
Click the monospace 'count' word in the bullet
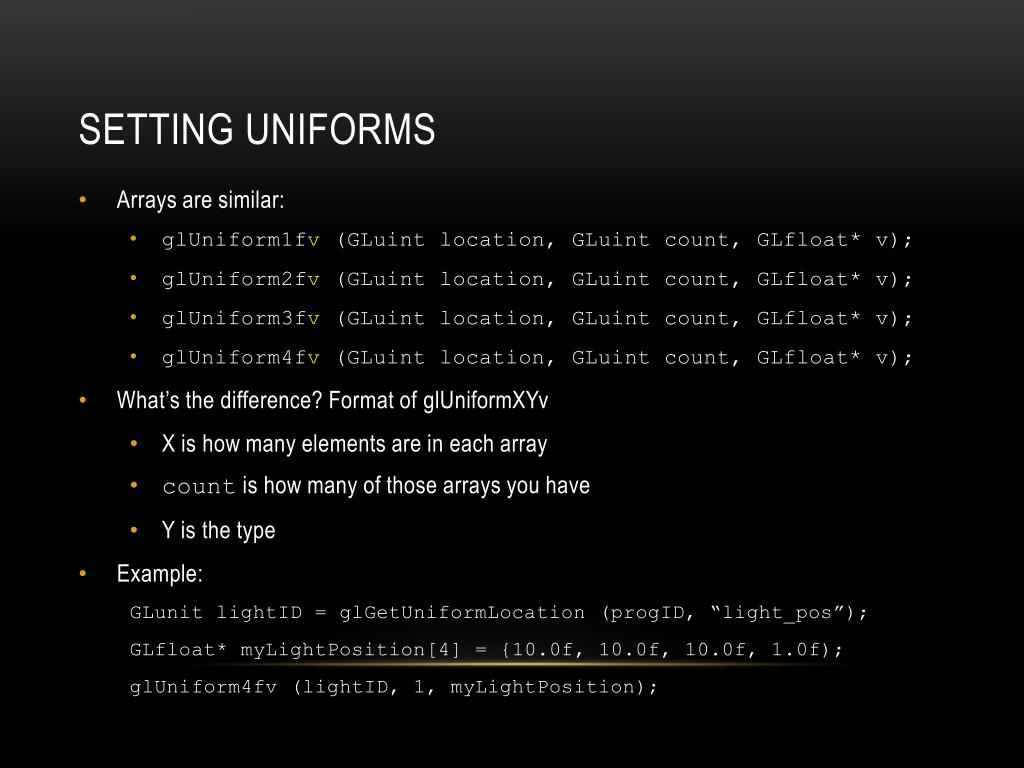coord(199,487)
